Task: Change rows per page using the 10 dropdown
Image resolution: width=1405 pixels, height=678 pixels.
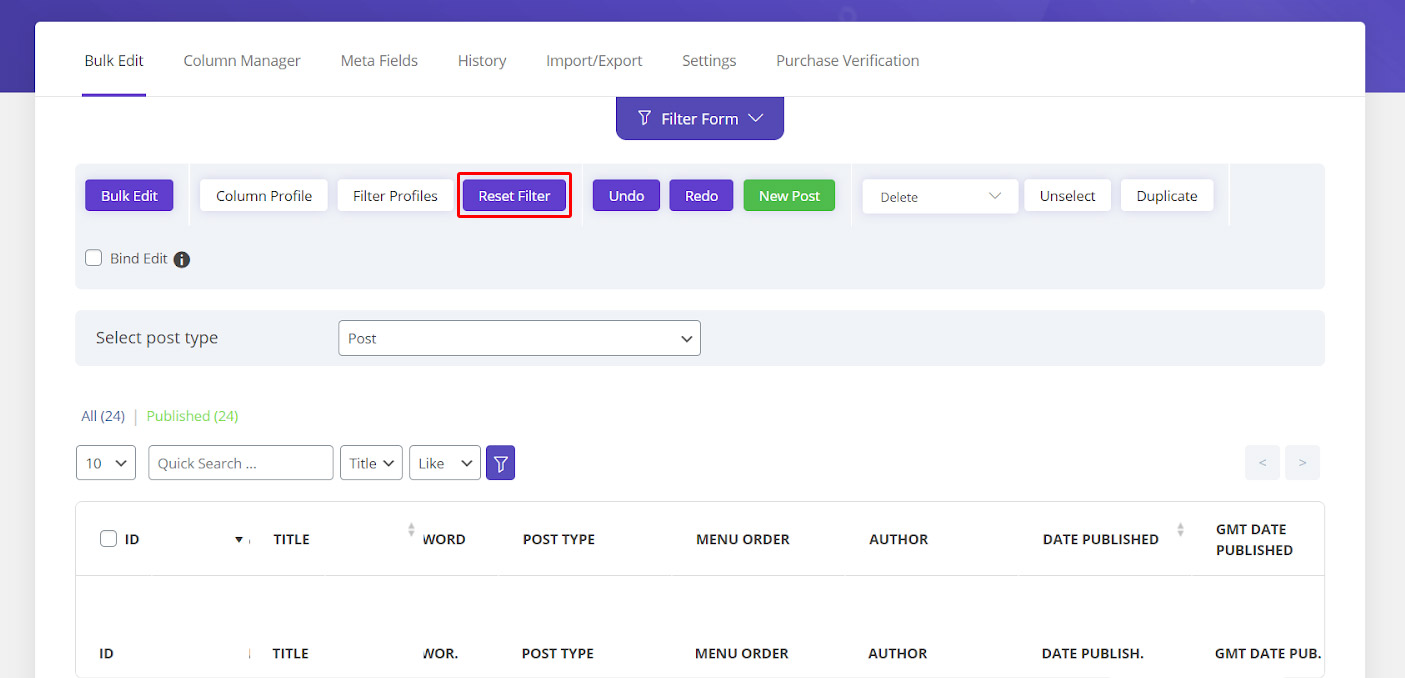Action: (105, 462)
